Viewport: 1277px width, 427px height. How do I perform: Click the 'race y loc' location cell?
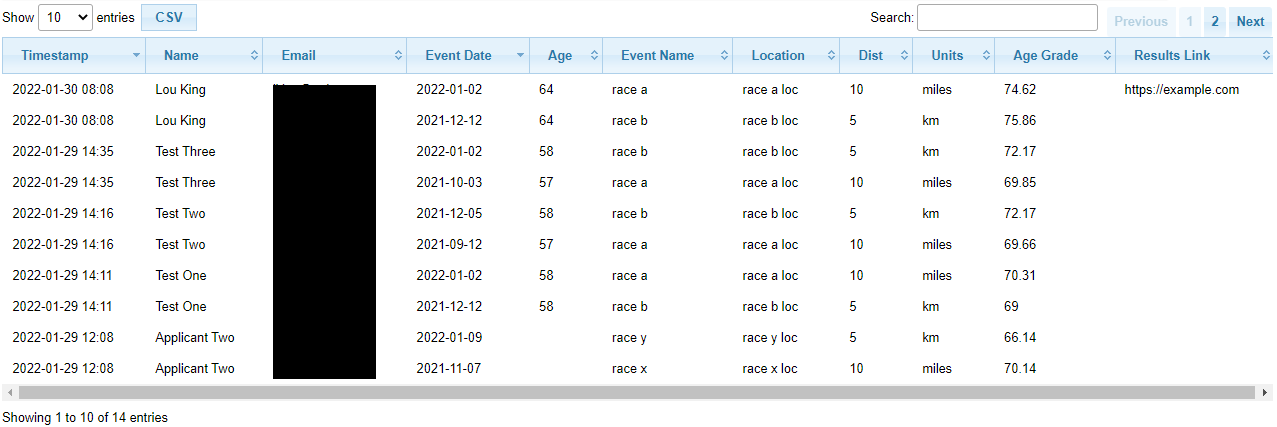tap(770, 338)
